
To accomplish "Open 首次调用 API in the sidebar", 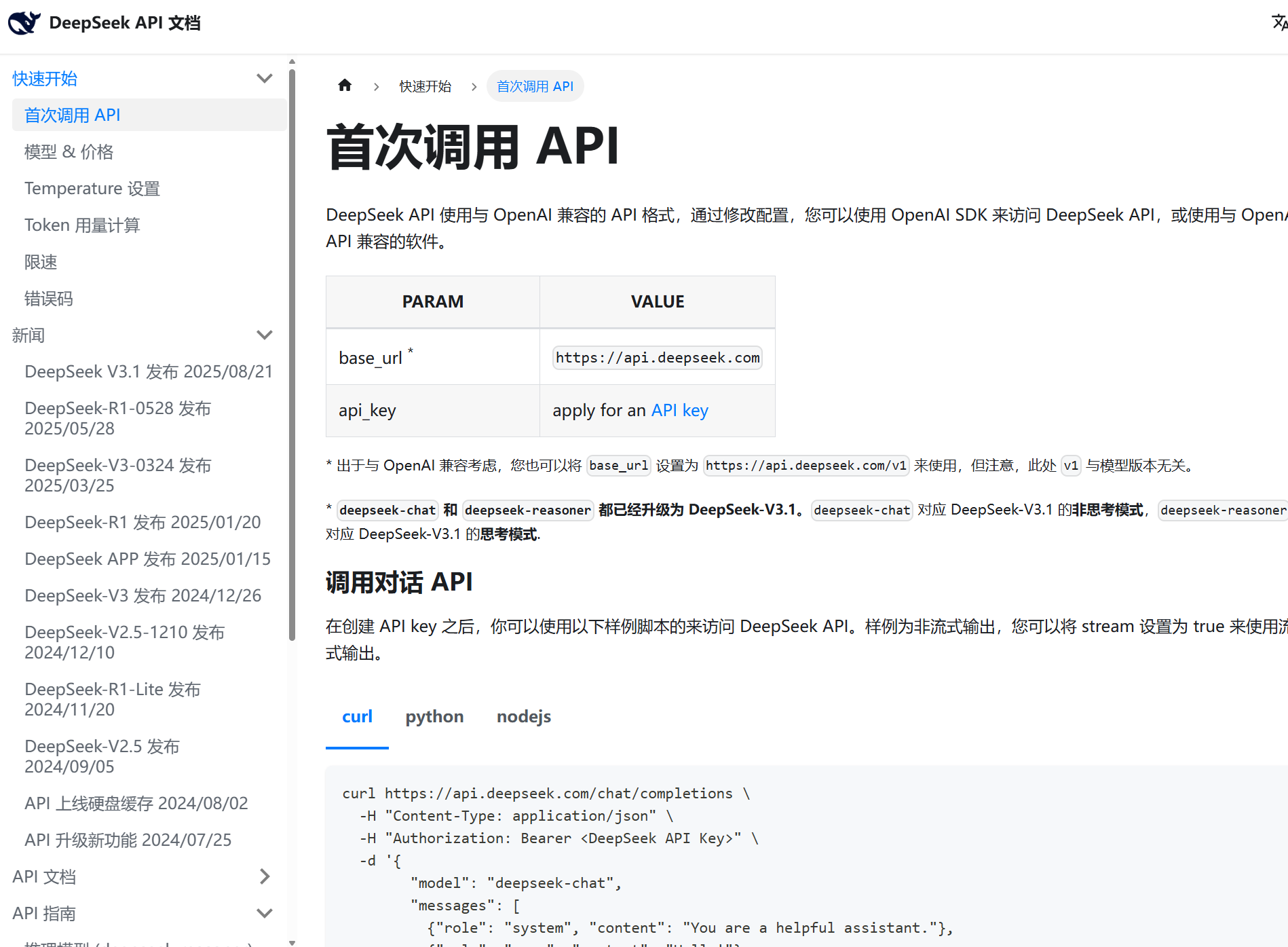I will [149, 115].
